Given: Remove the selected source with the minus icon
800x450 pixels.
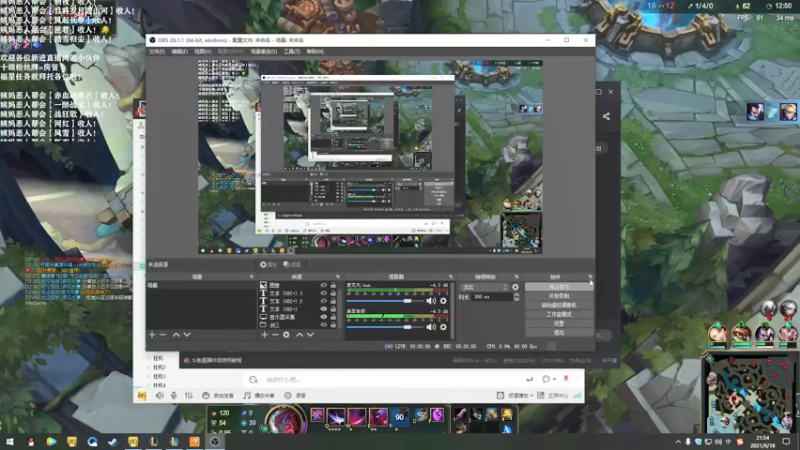Looking at the screenshot, I should [x=275, y=335].
